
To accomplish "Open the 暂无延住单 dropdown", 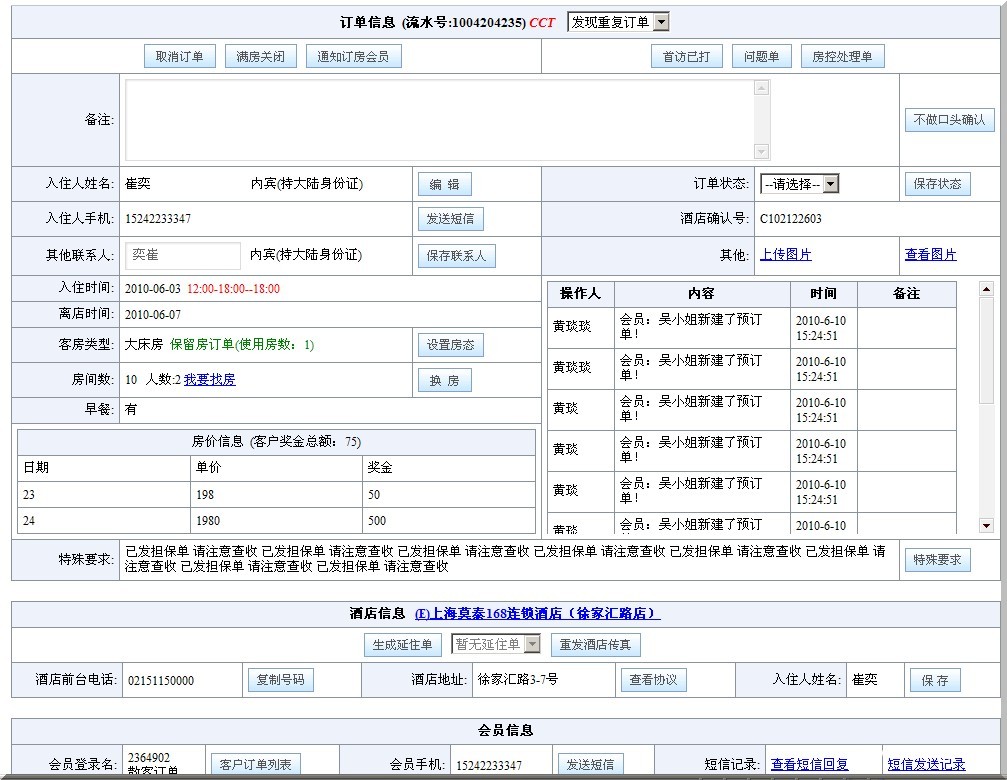I will point(496,644).
